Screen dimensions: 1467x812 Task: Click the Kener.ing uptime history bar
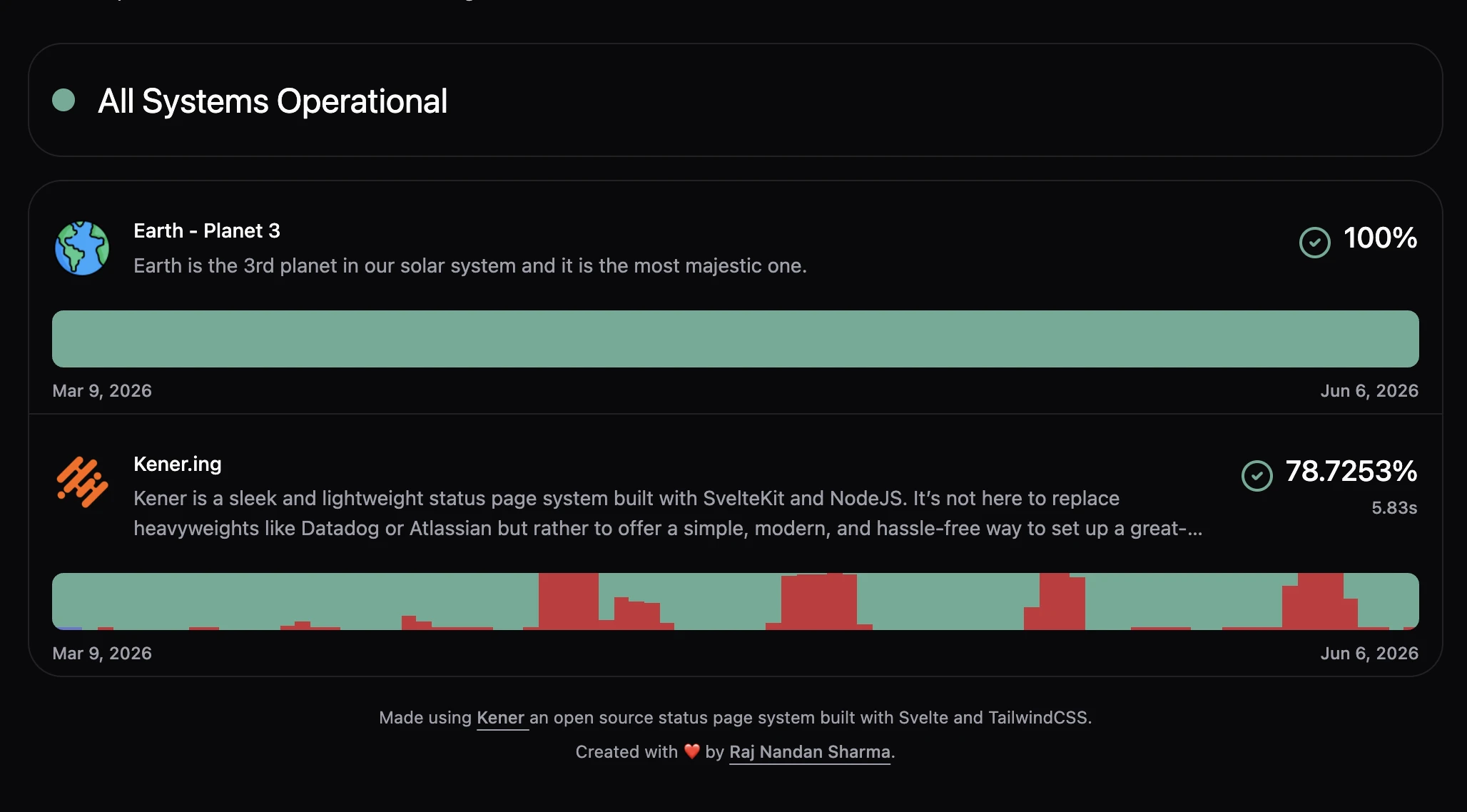[x=735, y=602]
